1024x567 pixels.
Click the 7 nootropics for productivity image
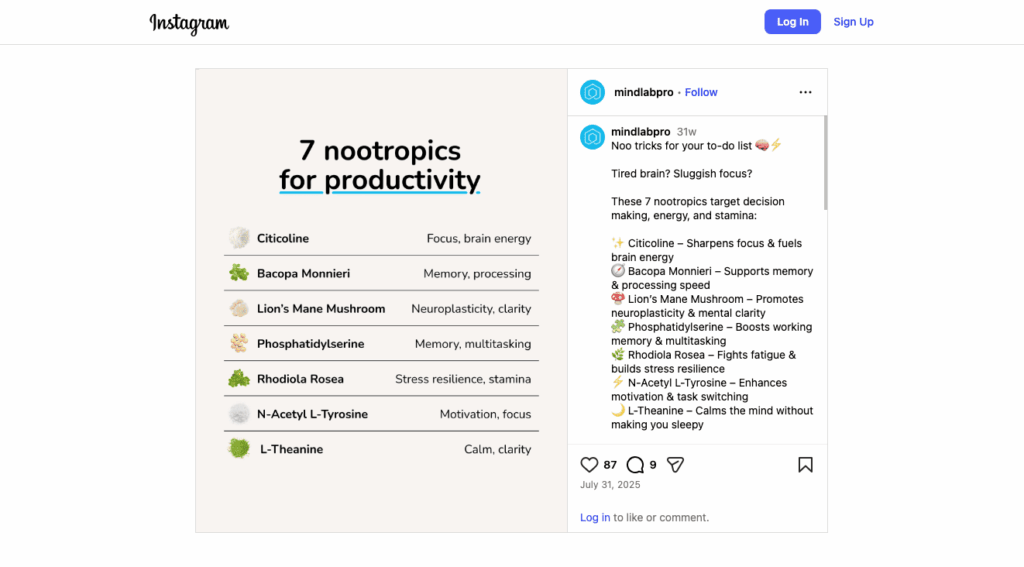[x=381, y=300]
